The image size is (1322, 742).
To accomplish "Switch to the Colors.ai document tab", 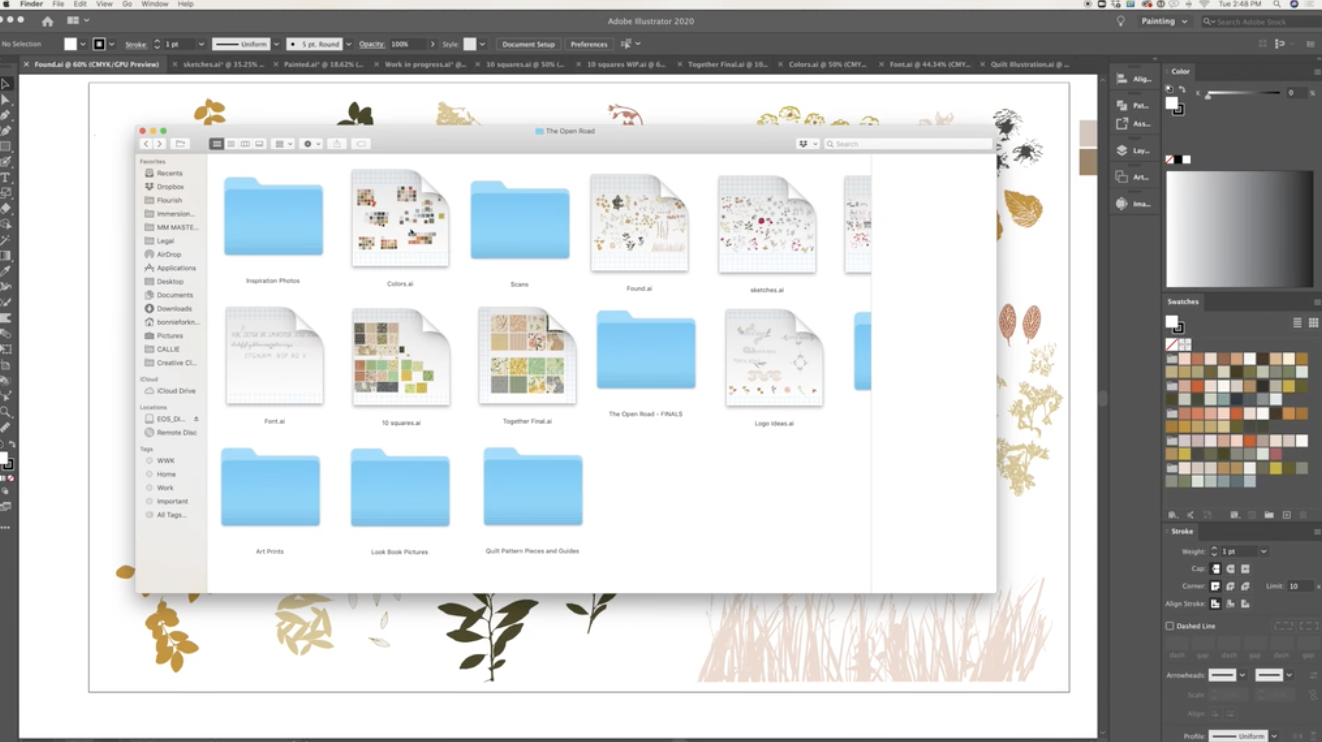I will [826, 64].
